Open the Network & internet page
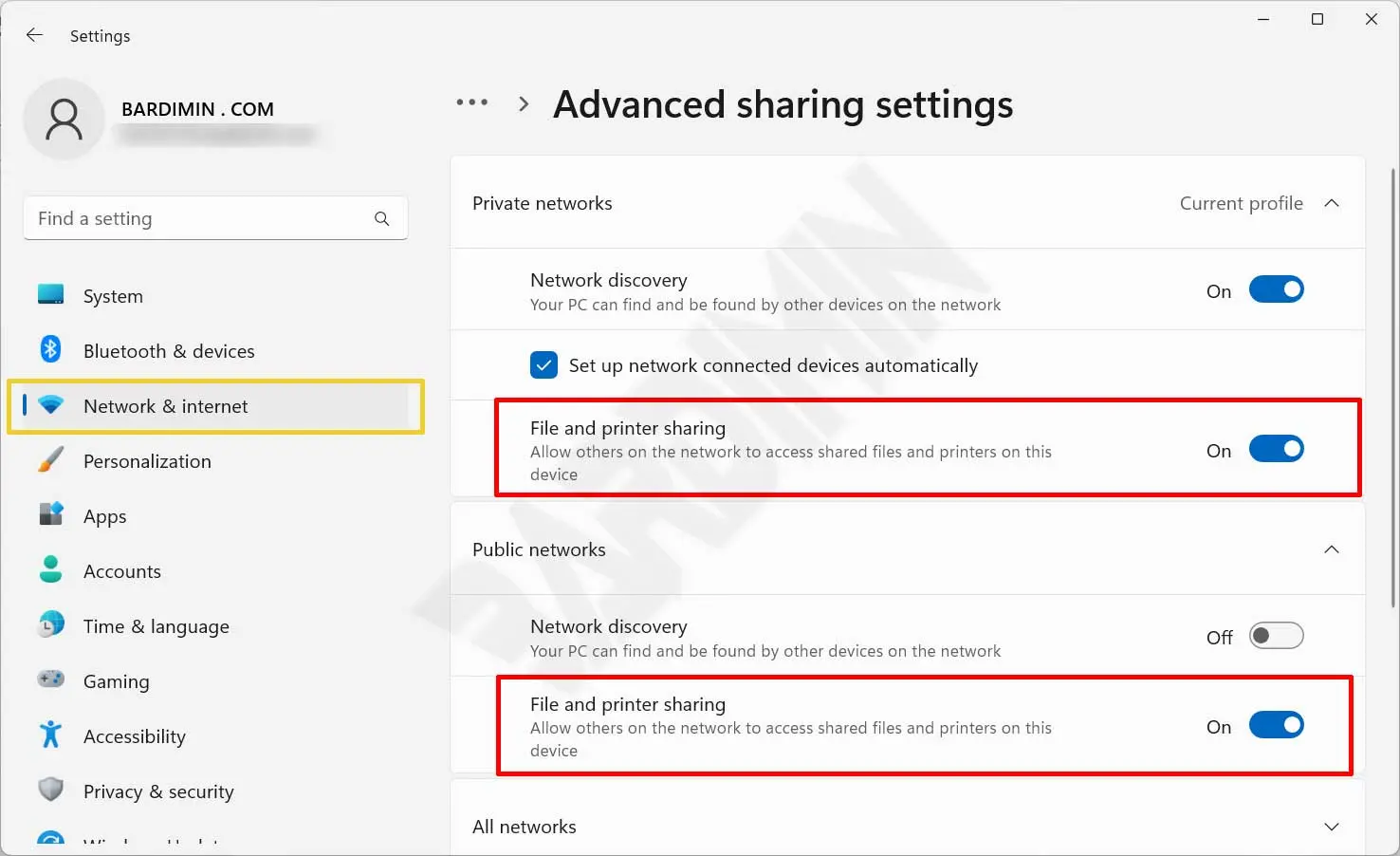The image size is (1400, 856). click(166, 406)
